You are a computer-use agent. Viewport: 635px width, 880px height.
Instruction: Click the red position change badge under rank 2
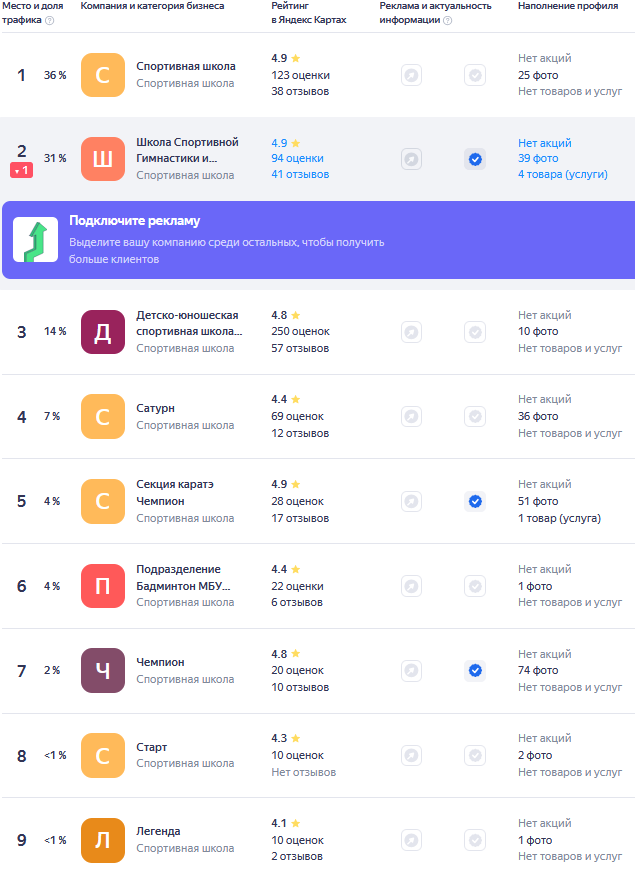pos(21,171)
